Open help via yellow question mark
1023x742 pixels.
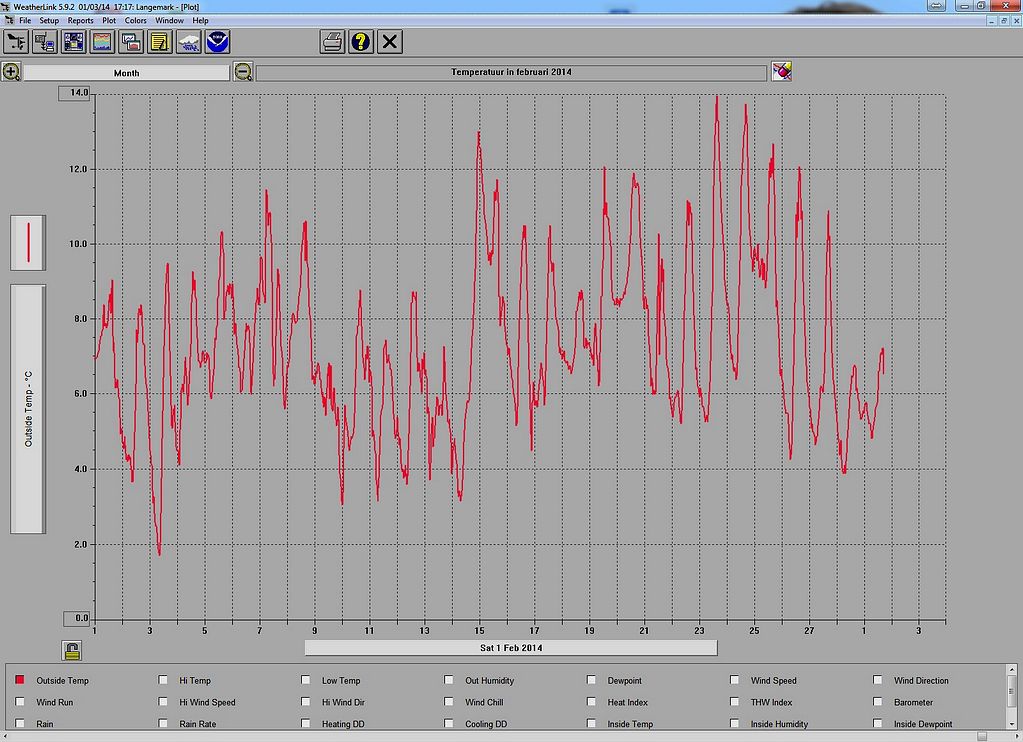[x=361, y=42]
